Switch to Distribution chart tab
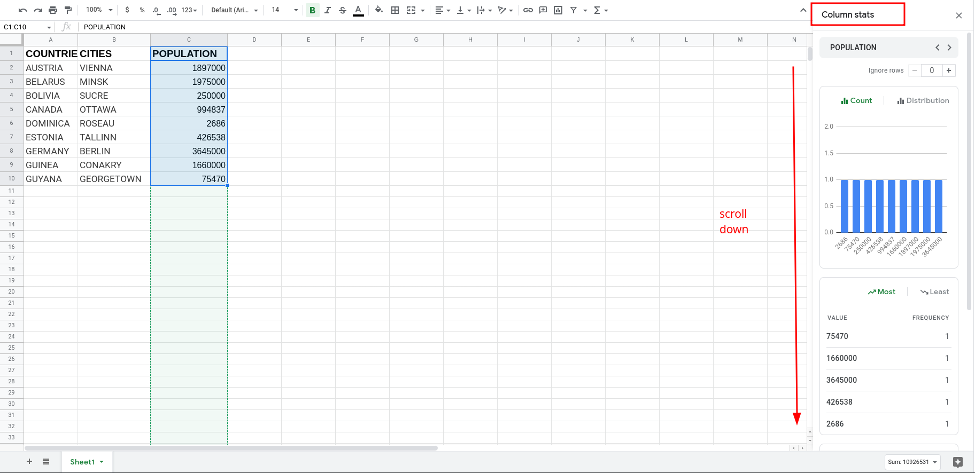This screenshot has height=474, width=977. coord(923,100)
